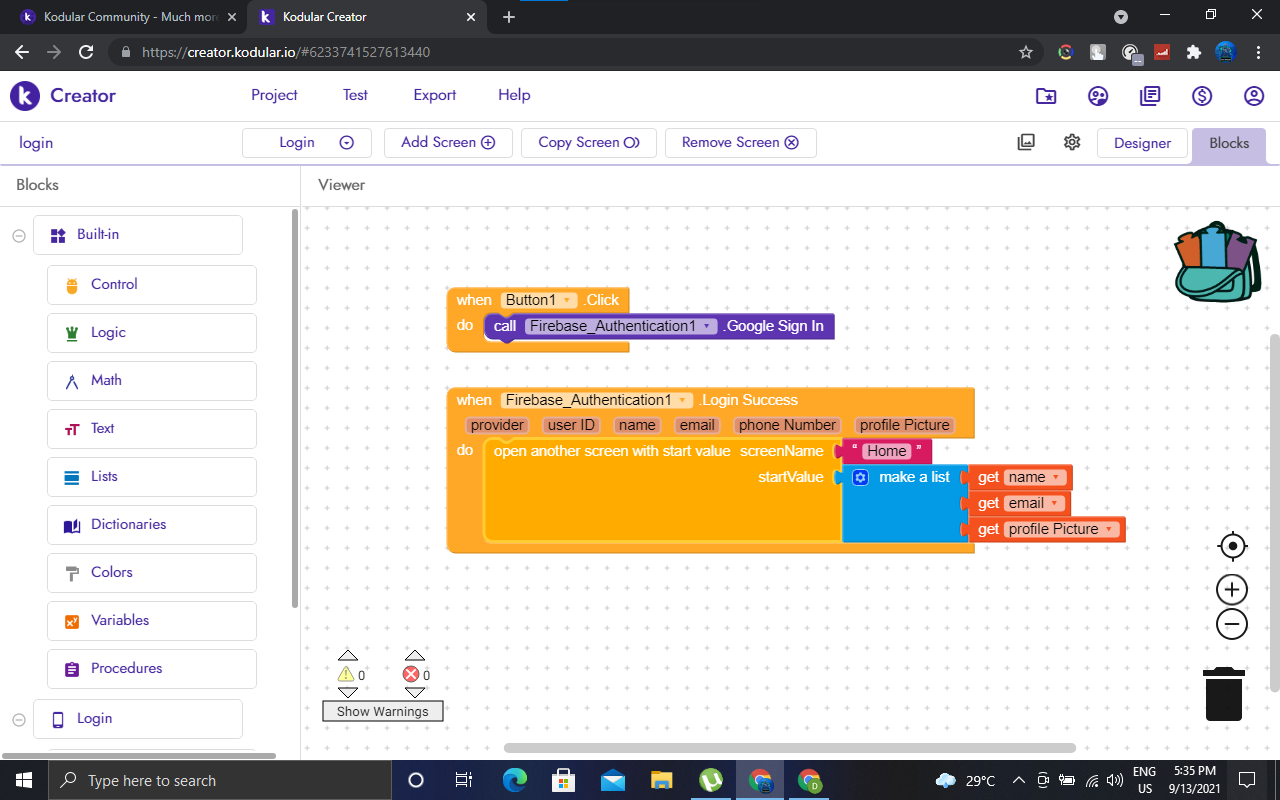Click the Show Warnings button

[382, 711]
